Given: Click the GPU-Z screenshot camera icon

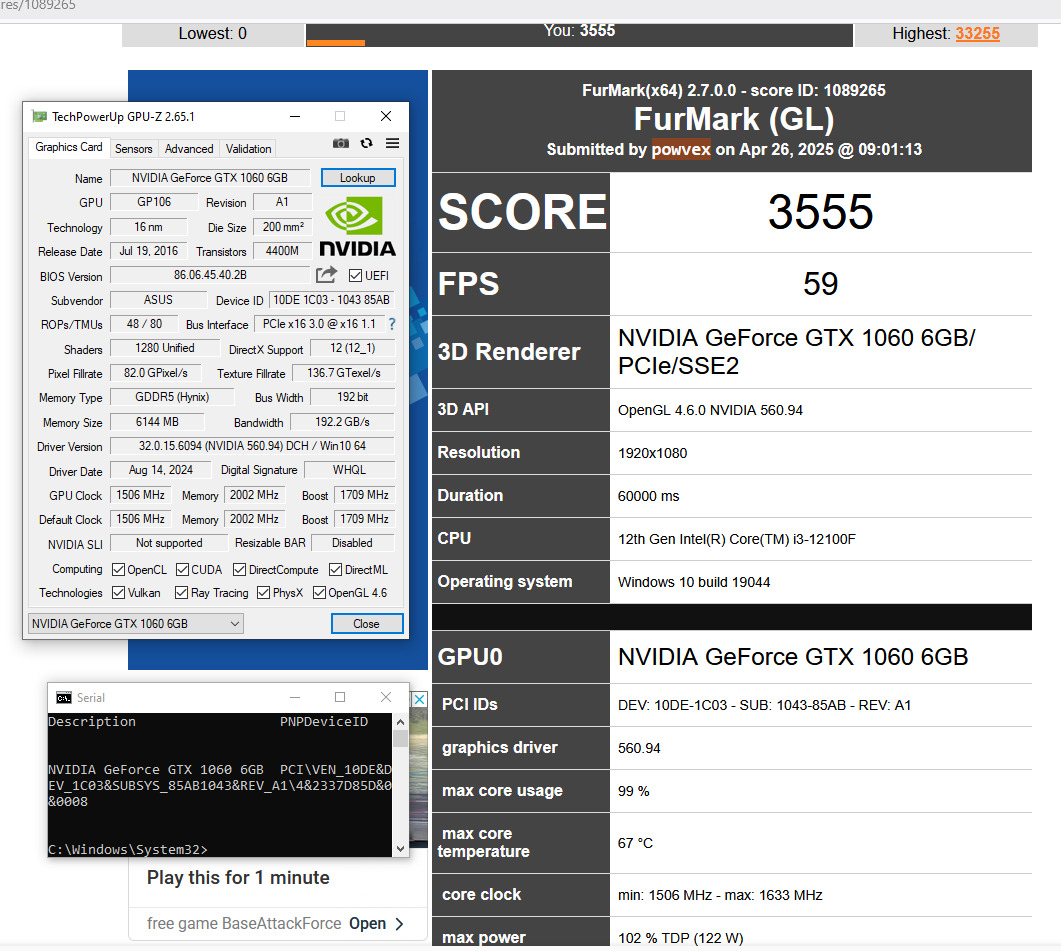Looking at the screenshot, I should pyautogui.click(x=341, y=144).
